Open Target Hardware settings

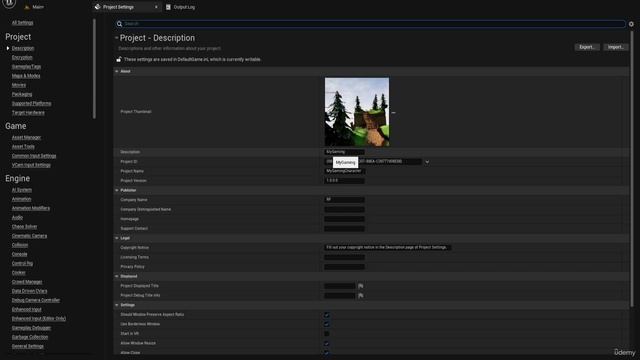[x=28, y=113]
